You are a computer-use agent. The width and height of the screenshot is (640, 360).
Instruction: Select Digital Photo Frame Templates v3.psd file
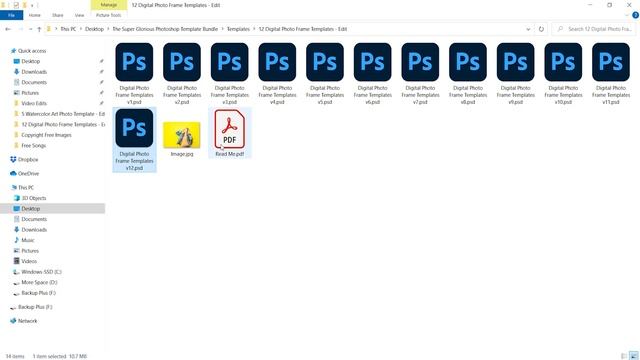pos(229,73)
